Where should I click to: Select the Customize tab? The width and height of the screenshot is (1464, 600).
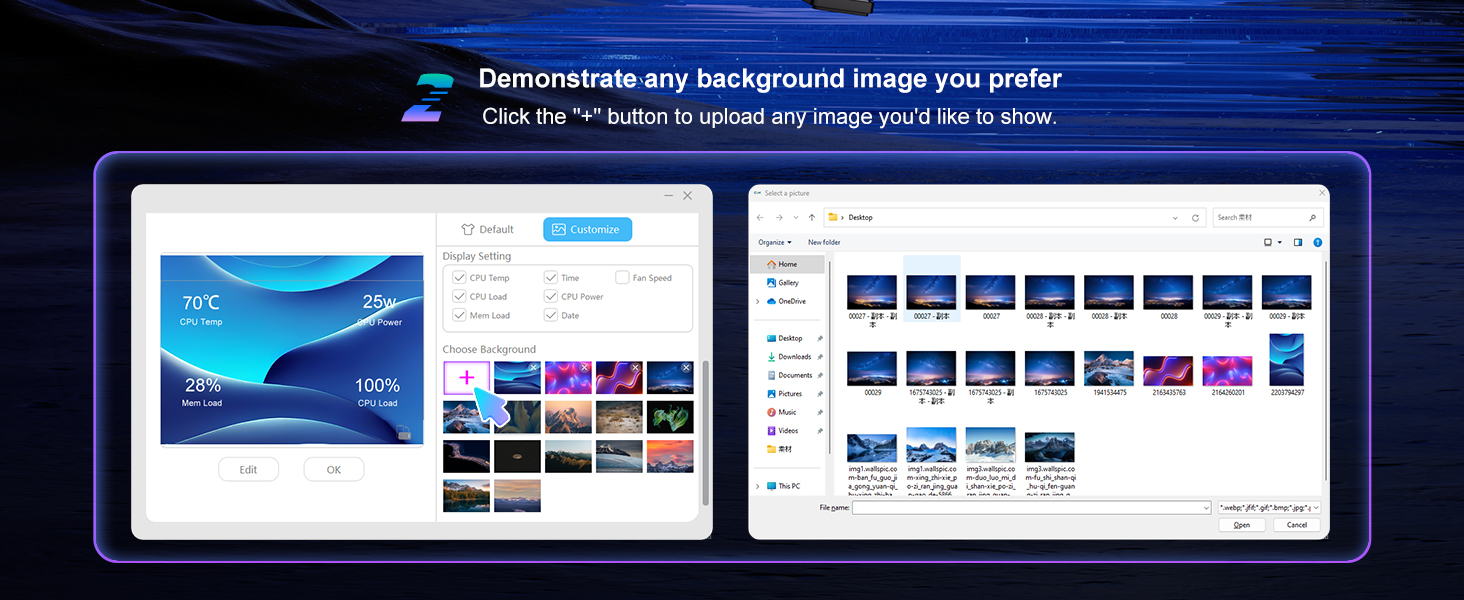[x=587, y=229]
